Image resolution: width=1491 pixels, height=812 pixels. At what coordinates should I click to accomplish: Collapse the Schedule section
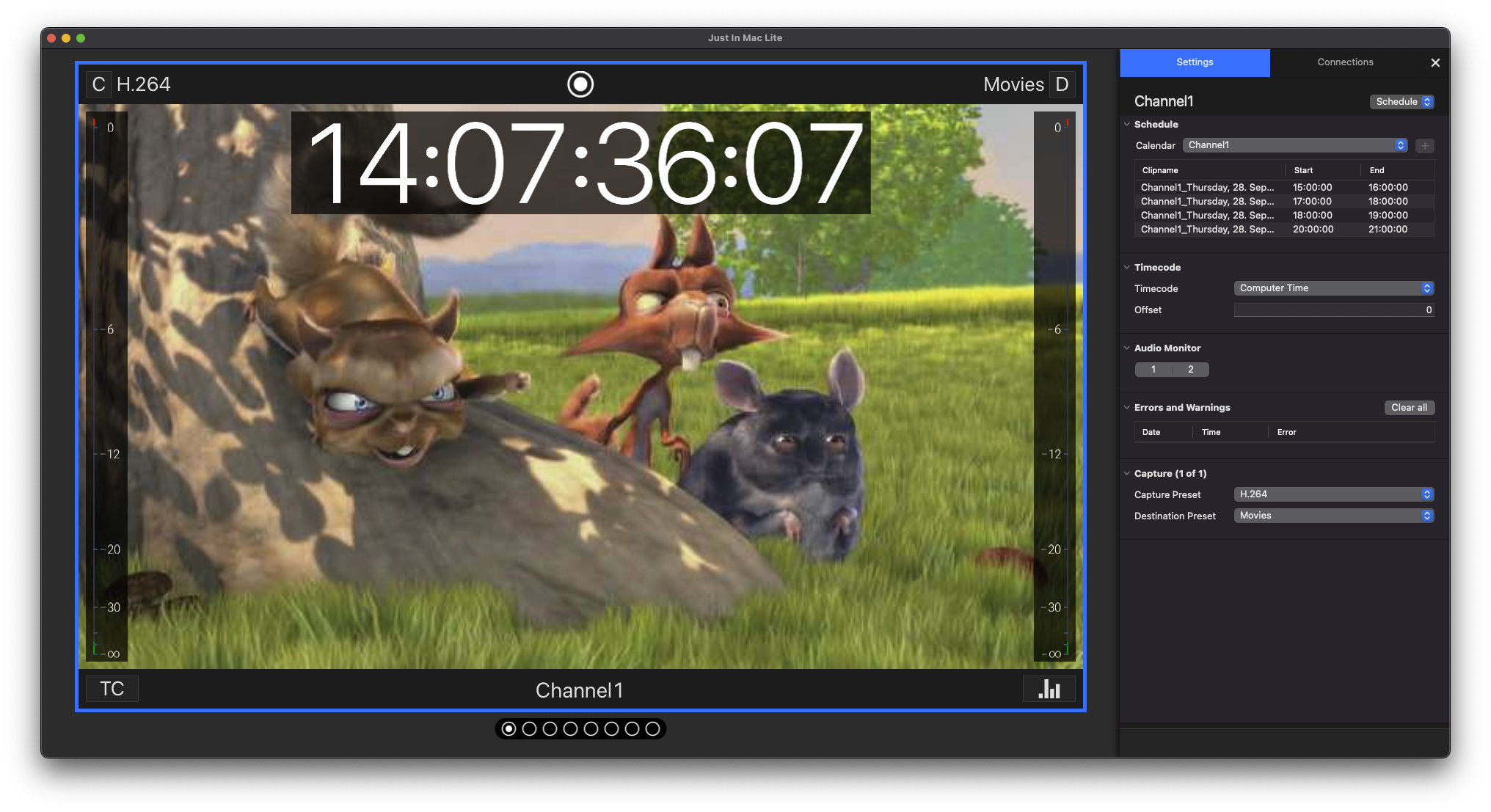1126,125
